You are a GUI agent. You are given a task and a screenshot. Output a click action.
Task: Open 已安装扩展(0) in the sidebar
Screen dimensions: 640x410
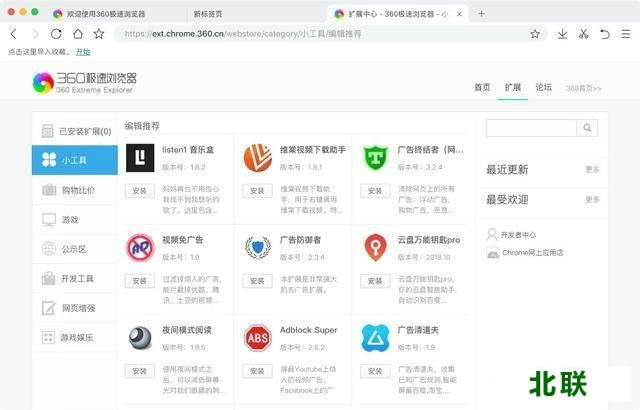tap(75, 131)
